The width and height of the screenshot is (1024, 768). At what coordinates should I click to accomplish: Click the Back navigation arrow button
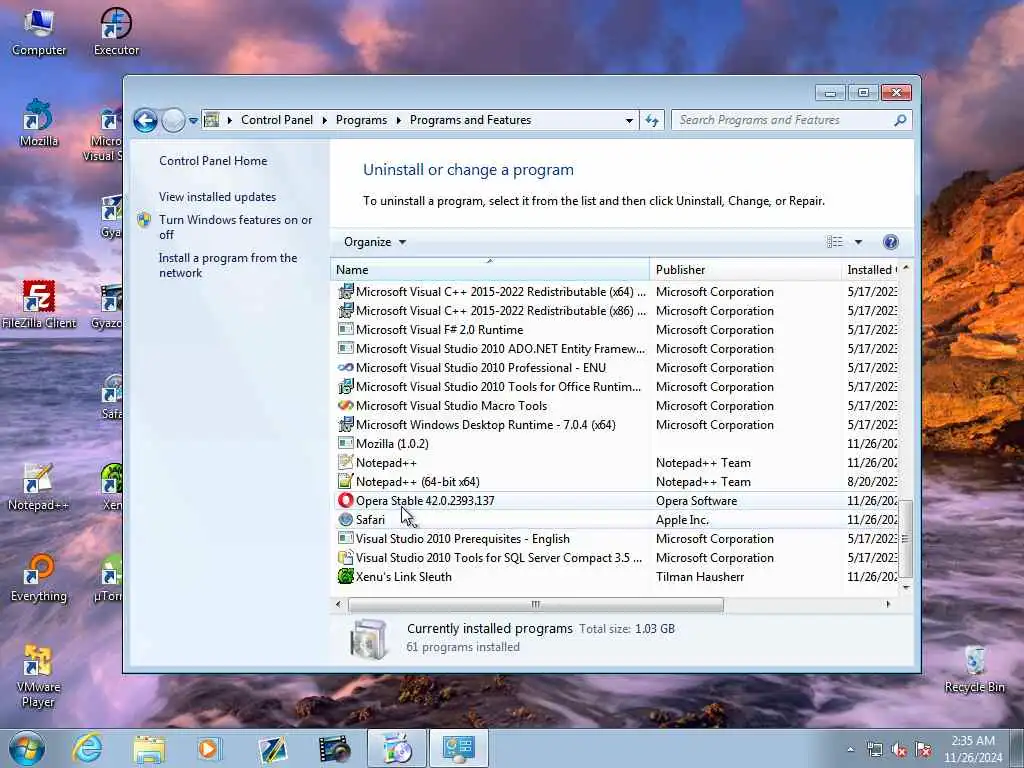coord(145,120)
